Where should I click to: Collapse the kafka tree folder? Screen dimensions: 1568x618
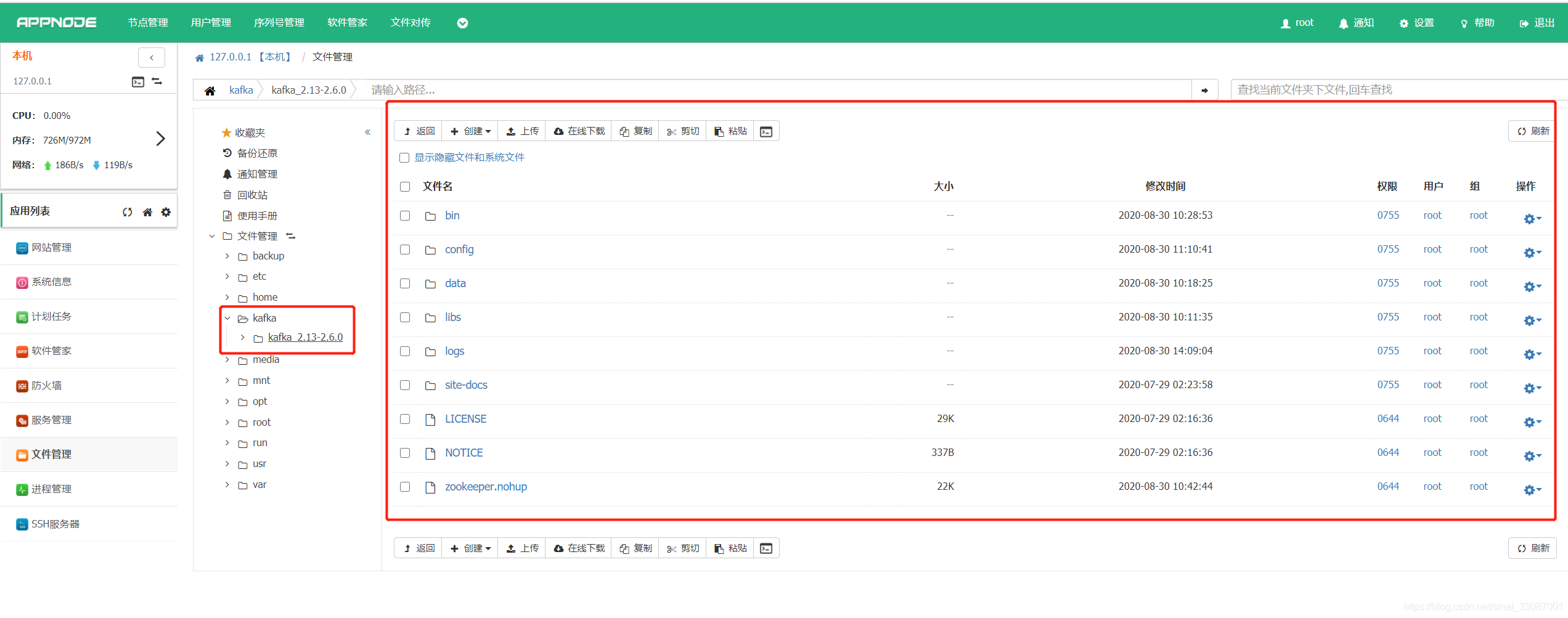coord(227,318)
